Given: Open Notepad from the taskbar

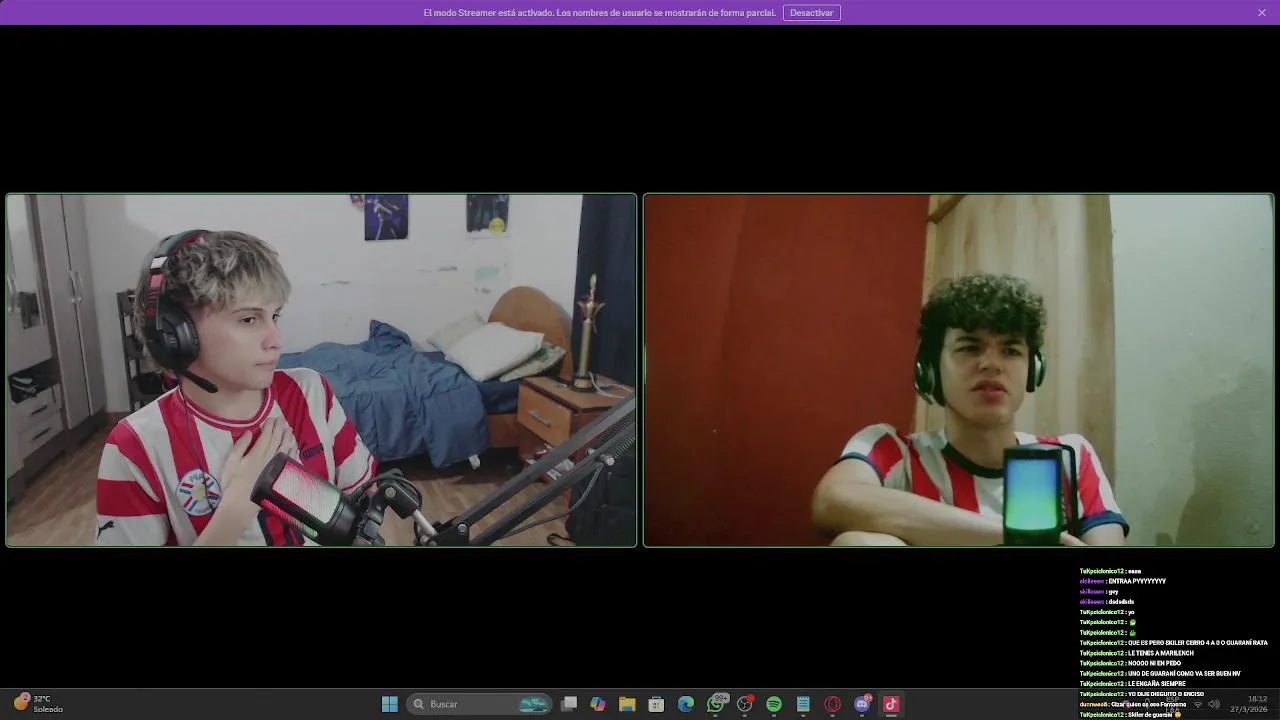Looking at the screenshot, I should [803, 704].
